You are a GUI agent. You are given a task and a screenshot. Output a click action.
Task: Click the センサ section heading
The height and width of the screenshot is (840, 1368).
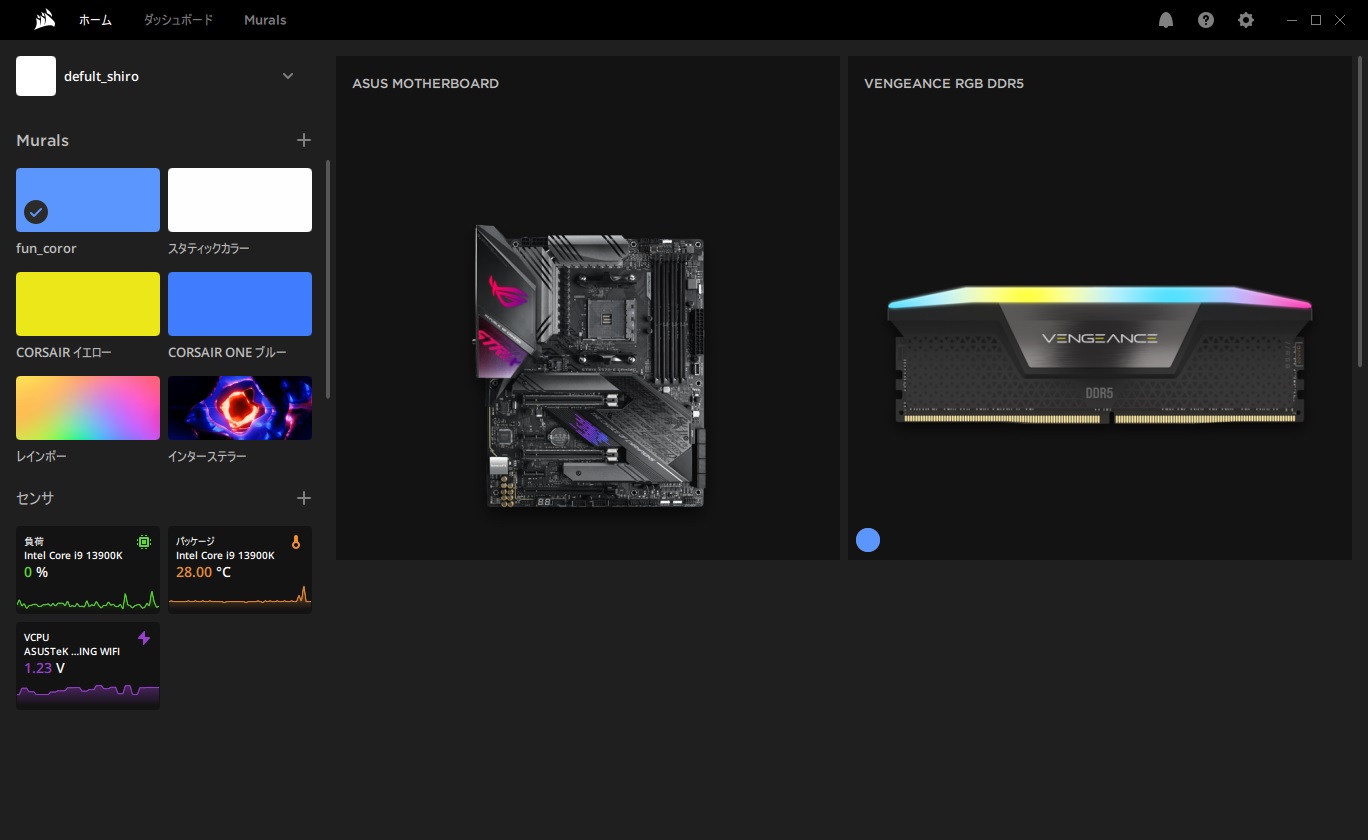35,498
